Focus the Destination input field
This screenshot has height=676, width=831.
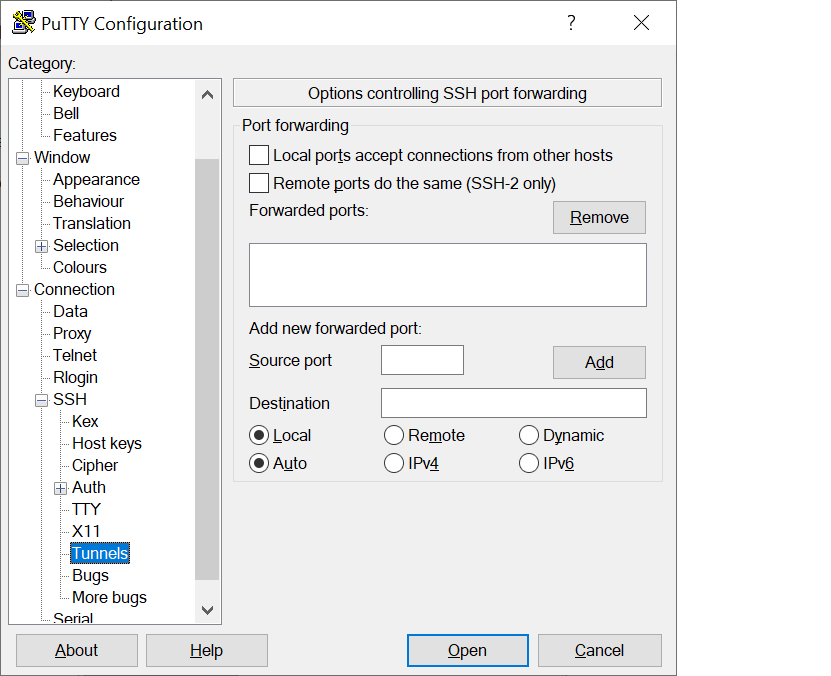point(514,403)
